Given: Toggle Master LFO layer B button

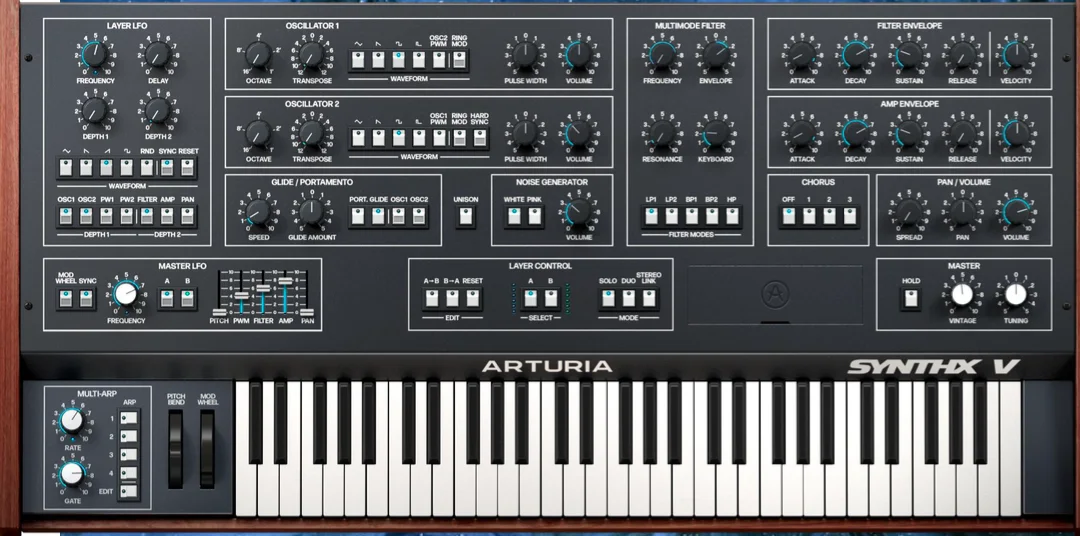Looking at the screenshot, I should pyautogui.click(x=188, y=299).
